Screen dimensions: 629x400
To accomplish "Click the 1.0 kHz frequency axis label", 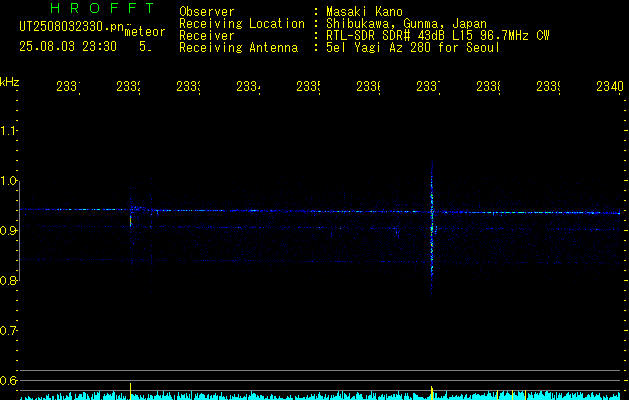I will (x=8, y=181).
